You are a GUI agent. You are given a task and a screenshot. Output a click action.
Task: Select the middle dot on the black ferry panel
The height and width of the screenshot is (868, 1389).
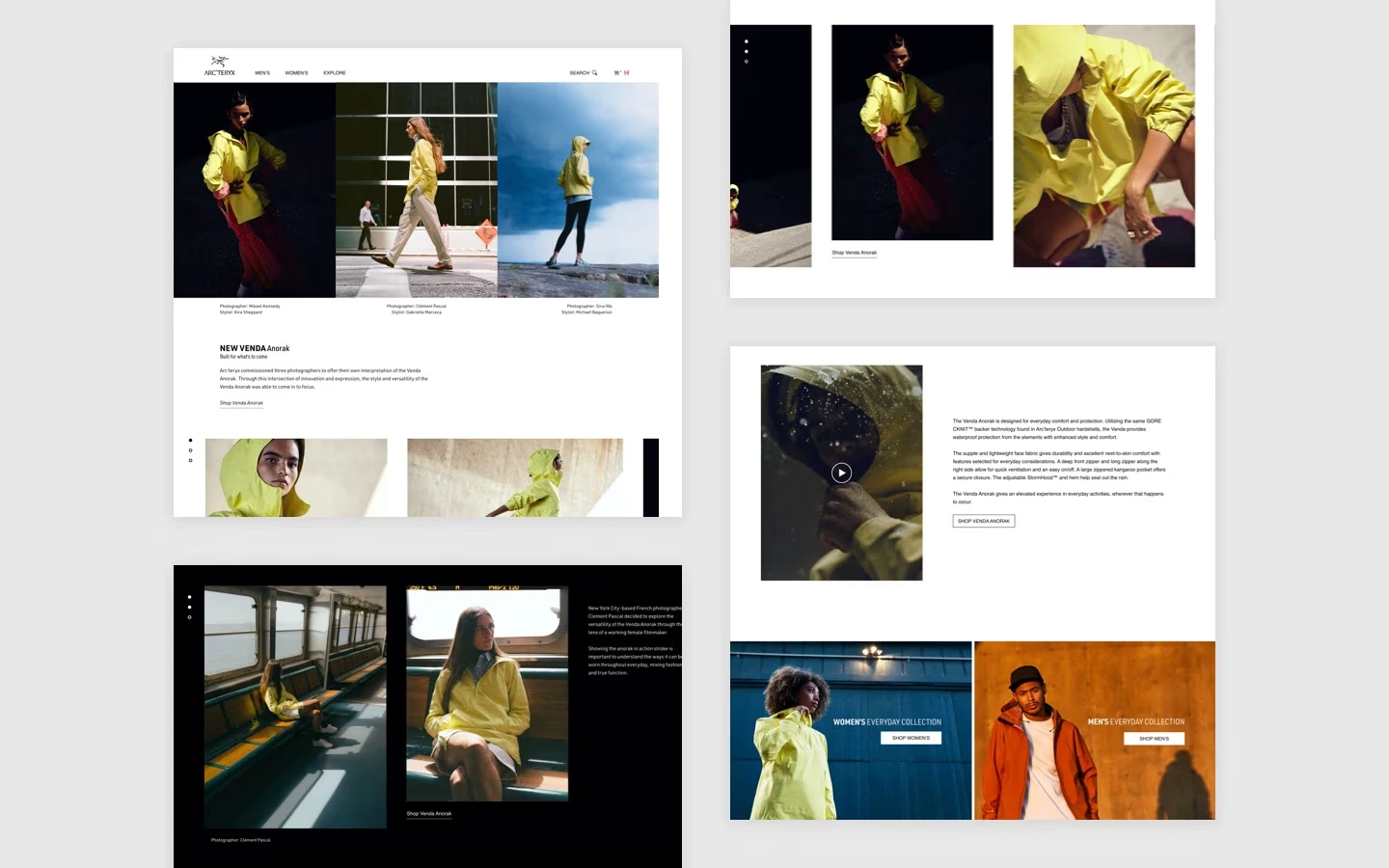click(x=189, y=607)
